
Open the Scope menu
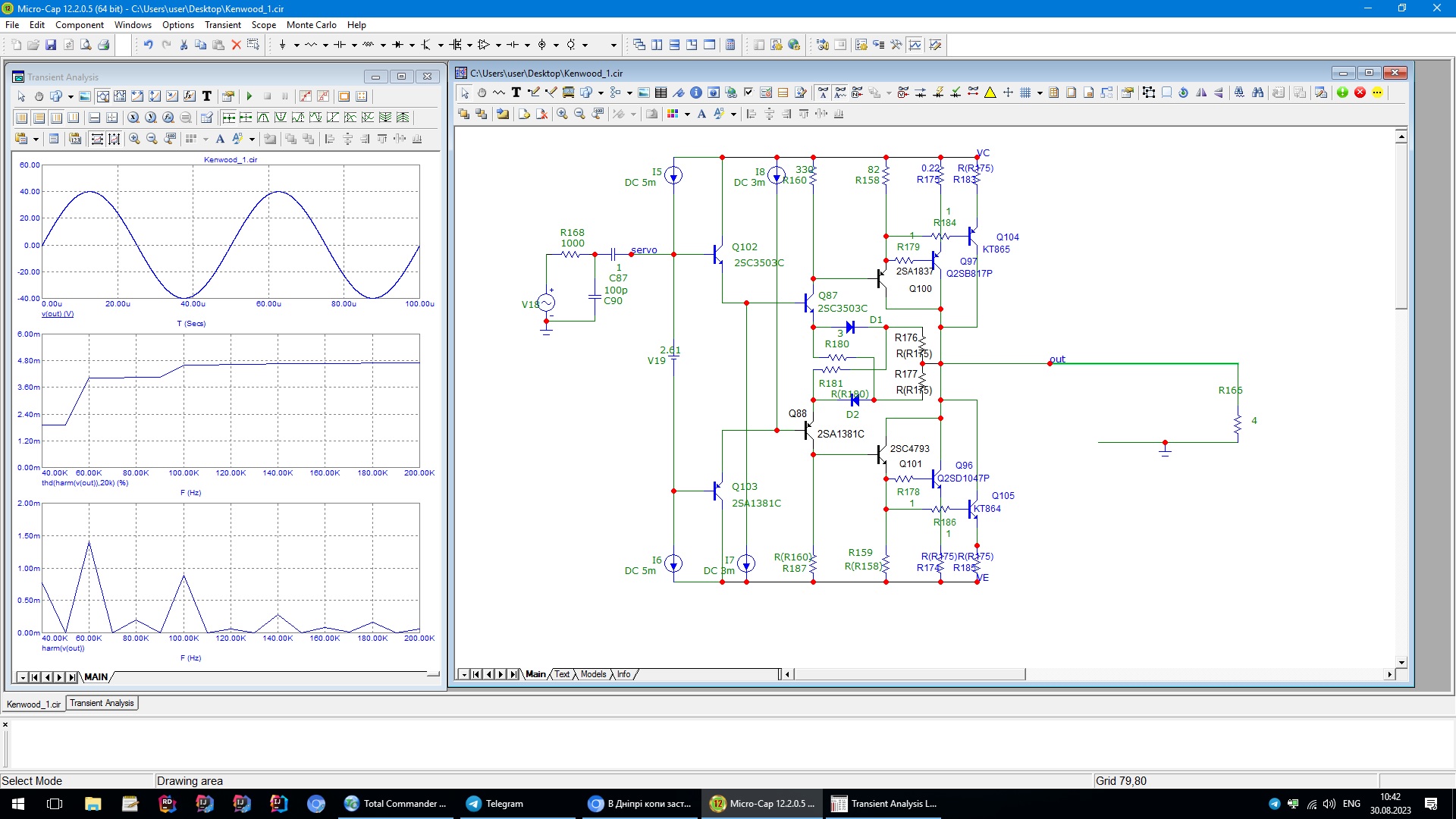(x=264, y=24)
